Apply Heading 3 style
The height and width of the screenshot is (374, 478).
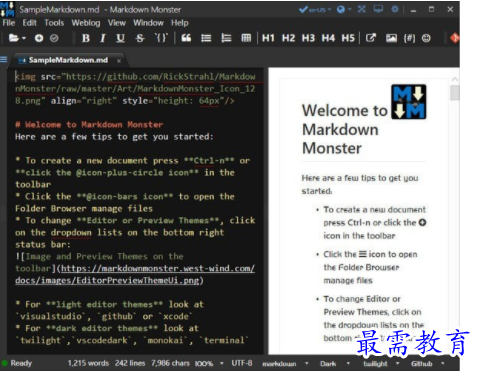pos(308,38)
